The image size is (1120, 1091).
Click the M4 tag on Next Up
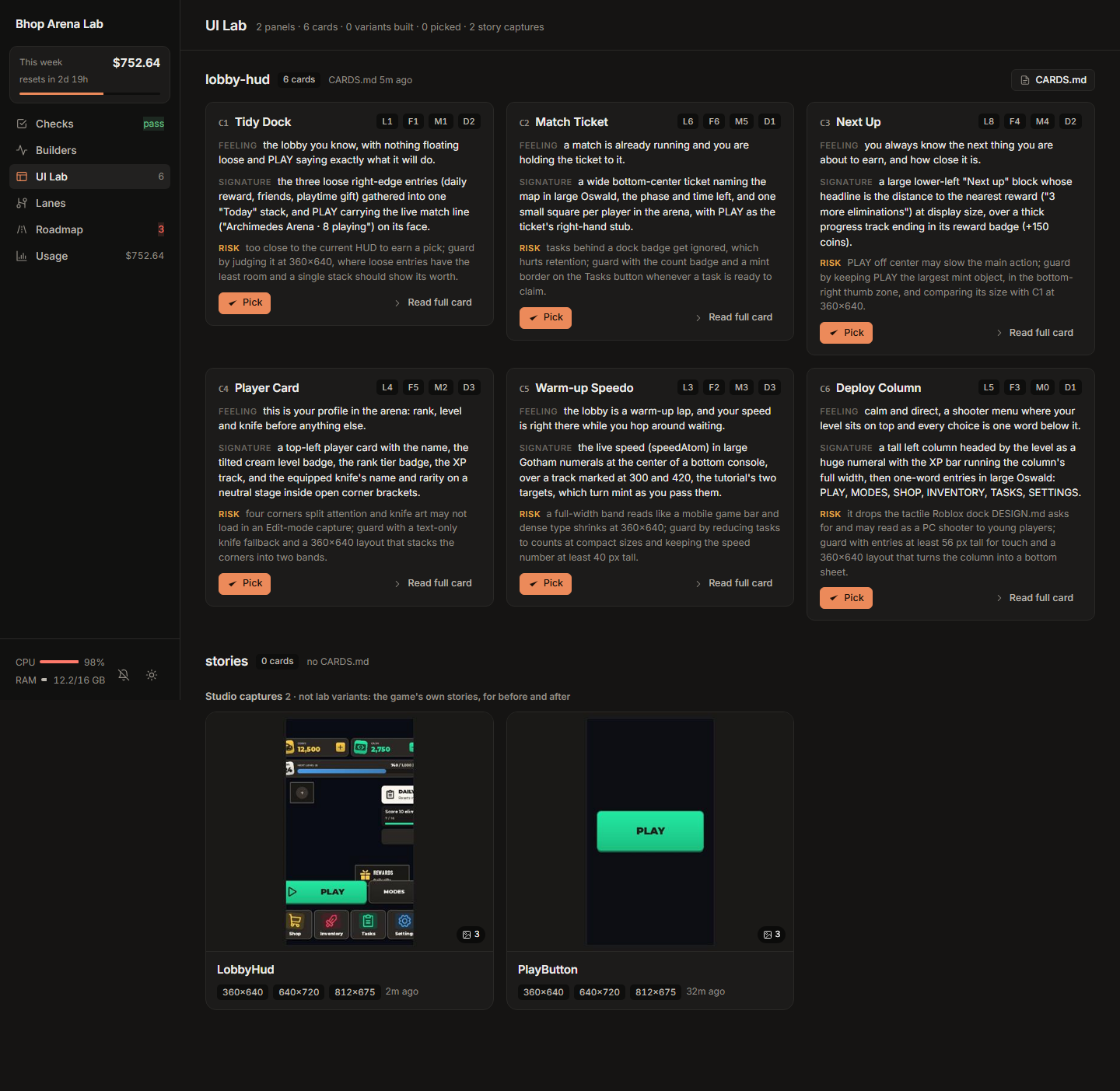coord(1042,121)
